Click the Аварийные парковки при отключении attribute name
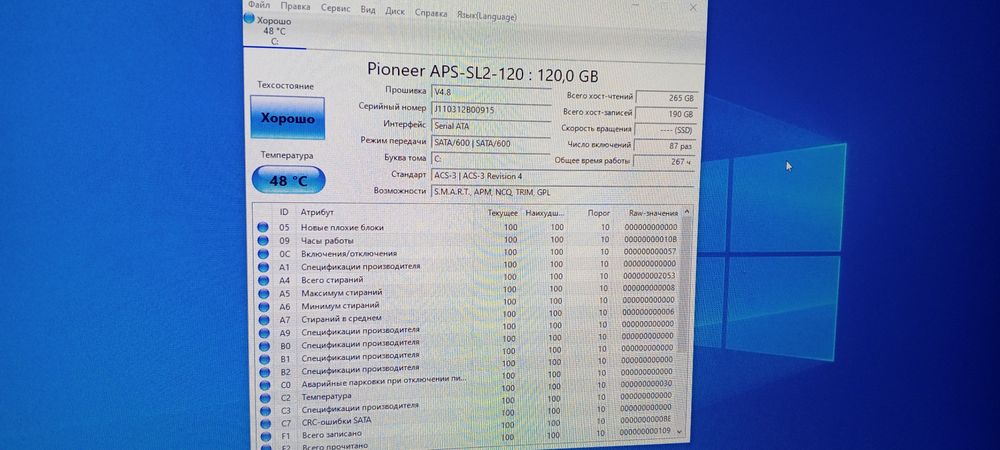The image size is (1000, 450). [384, 379]
